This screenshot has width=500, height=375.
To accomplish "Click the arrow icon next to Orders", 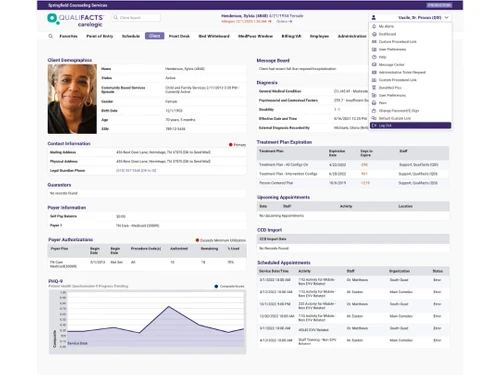I will [290, 21].
